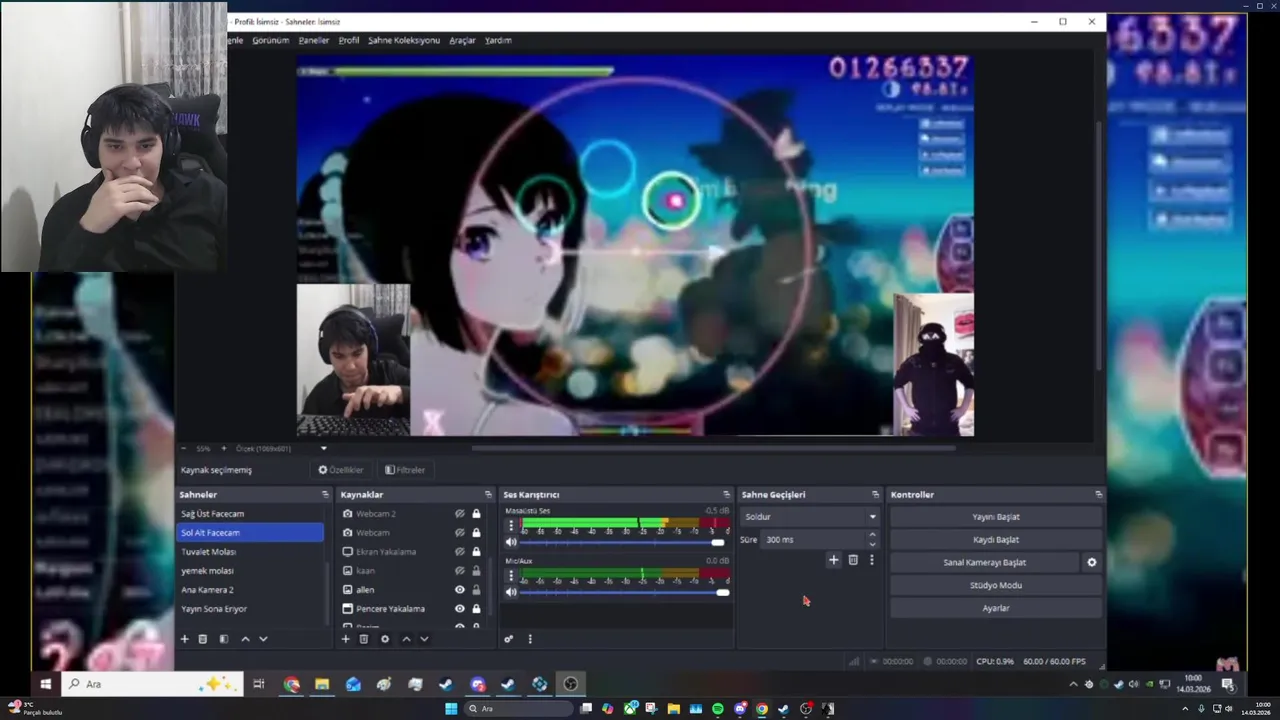Show the Ekran Yakalama source
The height and width of the screenshot is (720, 1280).
[x=460, y=551]
